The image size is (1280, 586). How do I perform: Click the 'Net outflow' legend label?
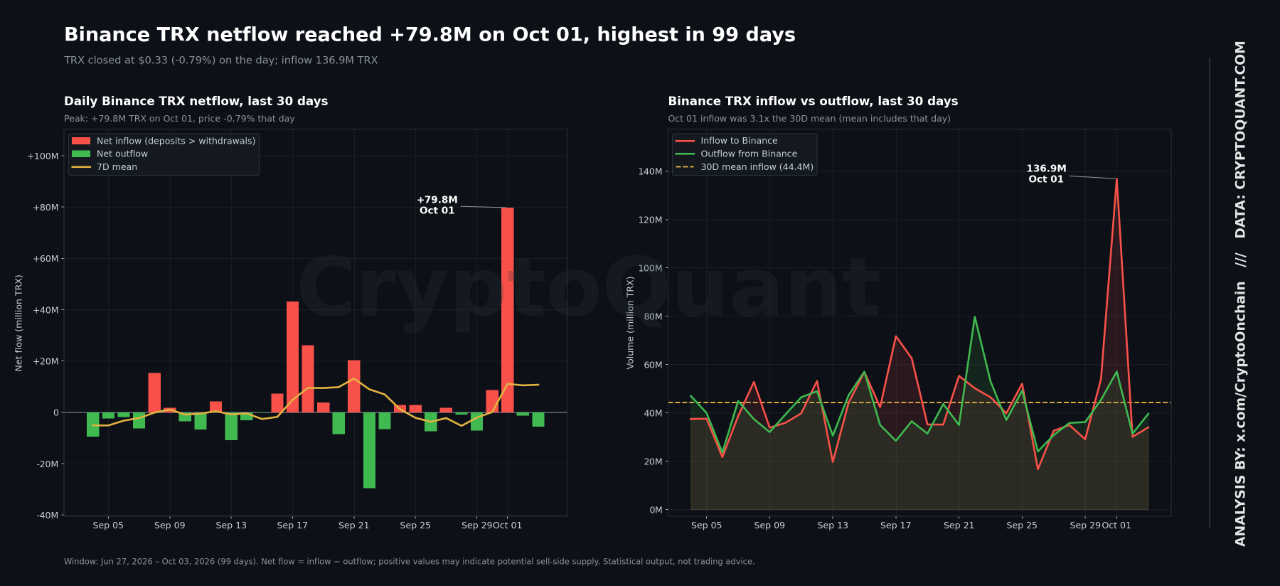coord(122,154)
